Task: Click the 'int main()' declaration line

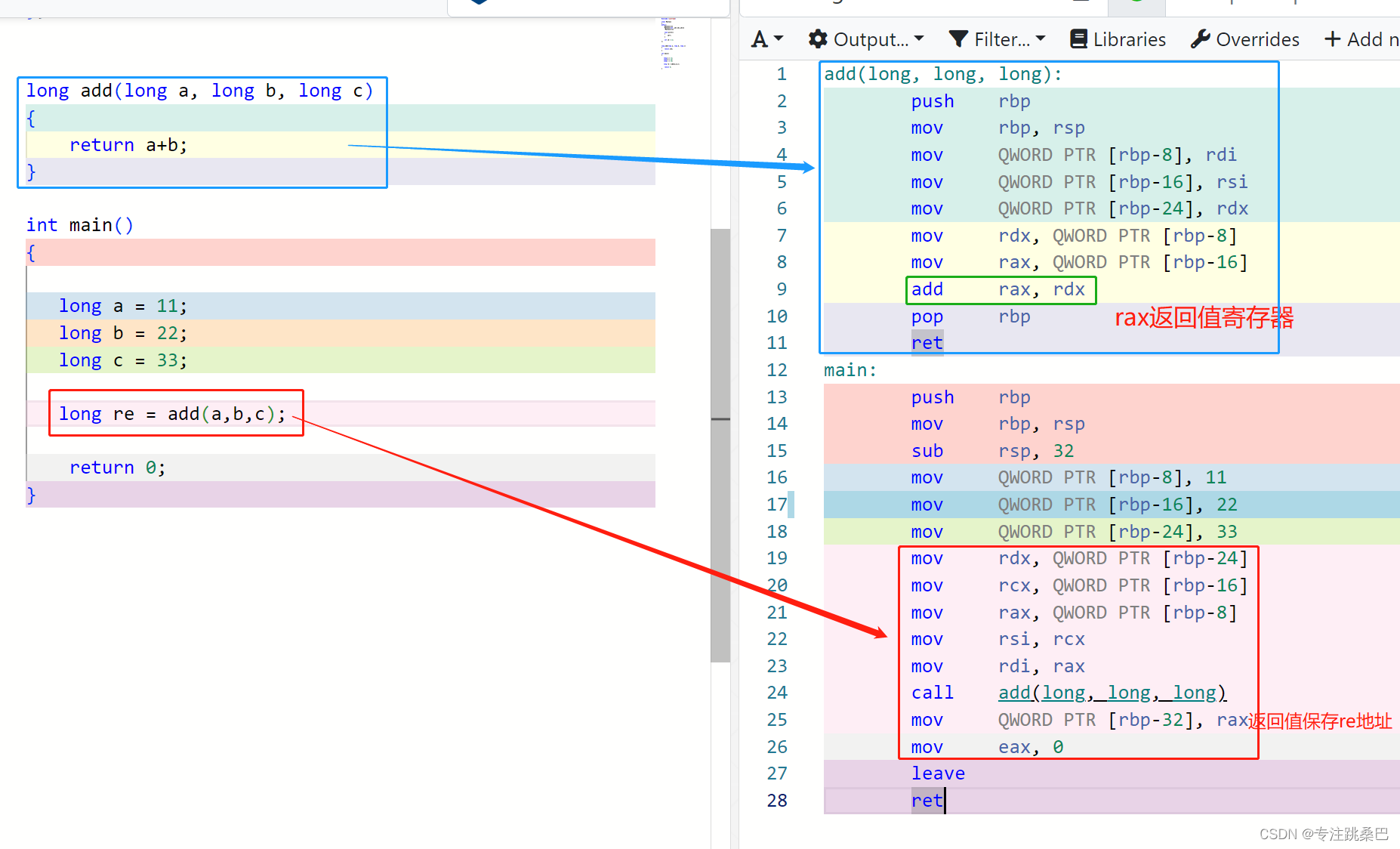Action: click(80, 225)
